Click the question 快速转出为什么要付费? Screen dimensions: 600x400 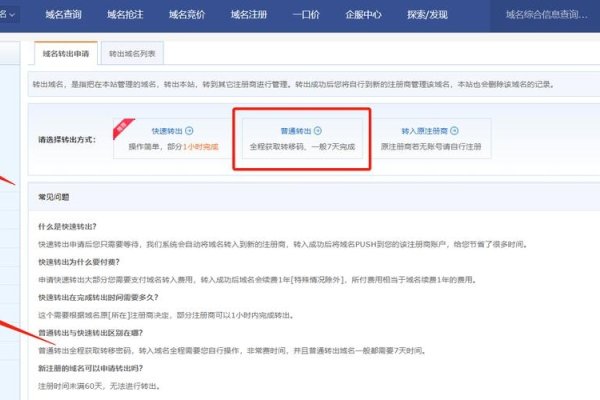(79, 262)
